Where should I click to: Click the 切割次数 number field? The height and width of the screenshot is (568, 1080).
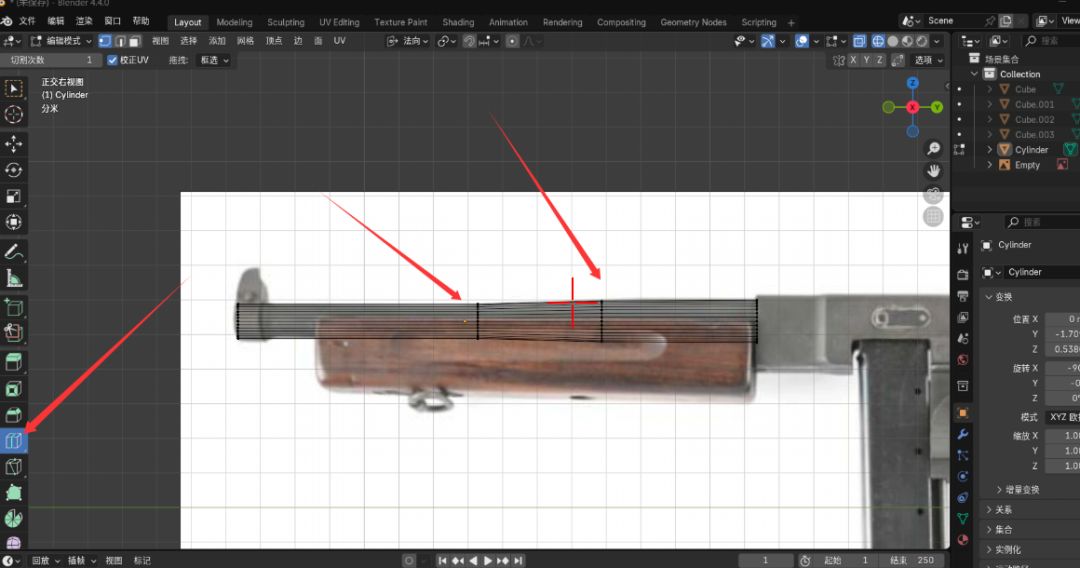point(50,60)
